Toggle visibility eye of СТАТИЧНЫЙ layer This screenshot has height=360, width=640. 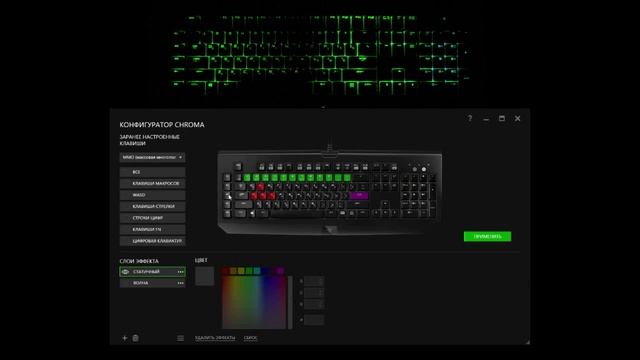125,272
